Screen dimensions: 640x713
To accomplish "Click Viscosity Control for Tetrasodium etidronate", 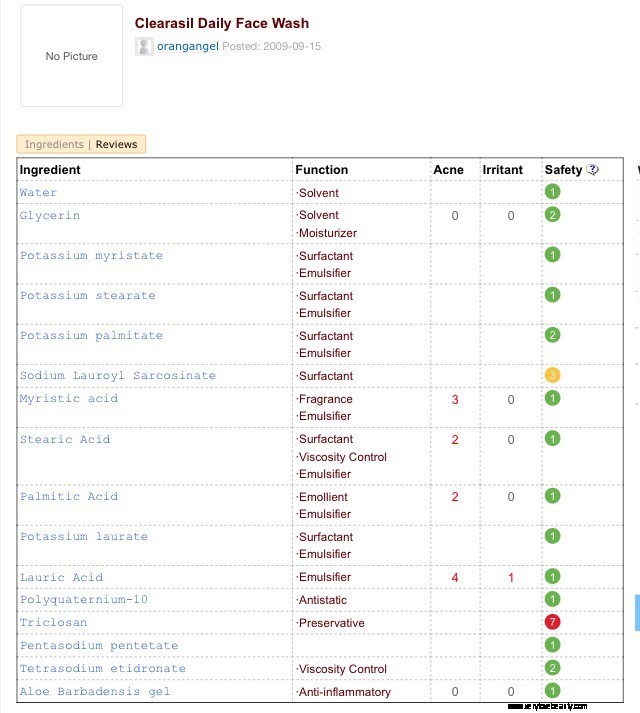I will (343, 669).
